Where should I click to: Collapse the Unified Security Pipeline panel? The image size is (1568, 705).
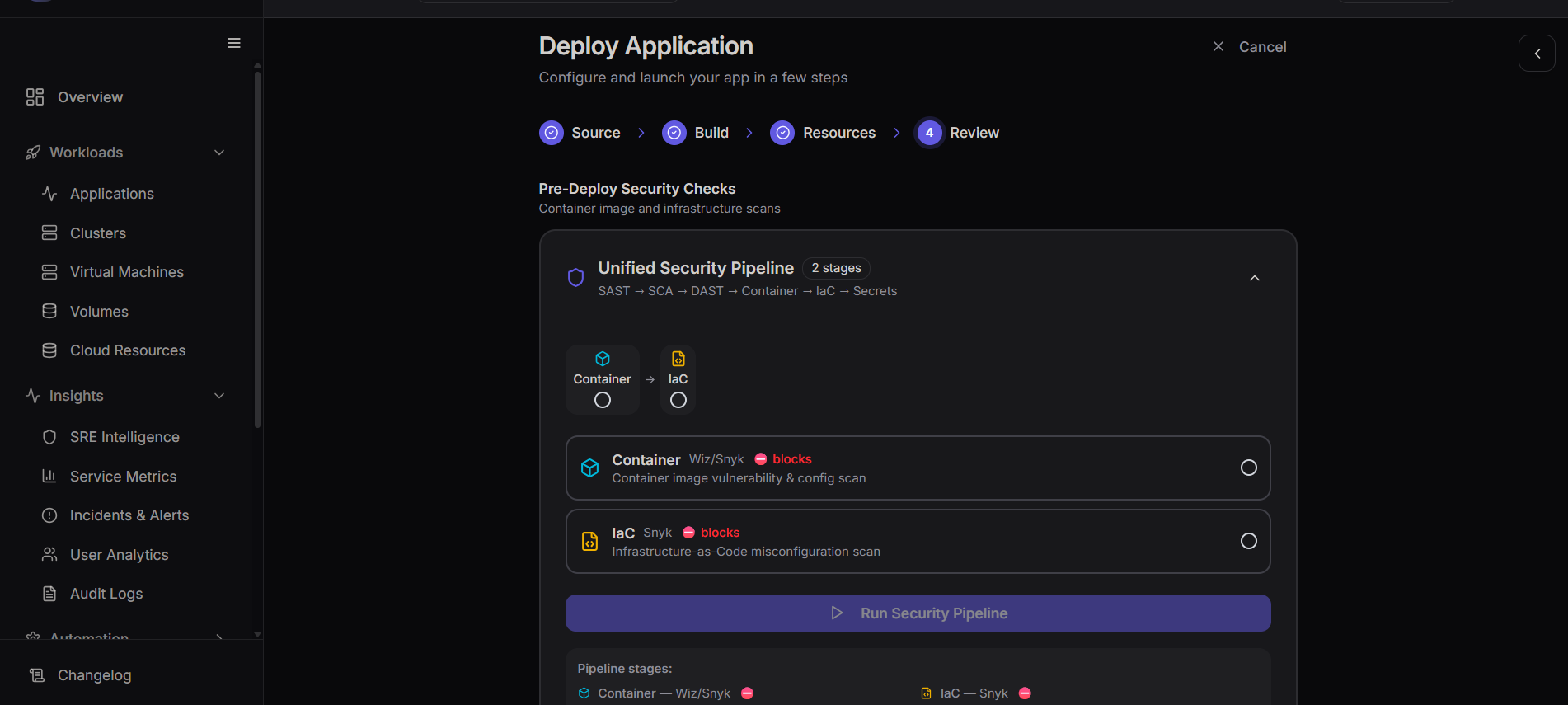(x=1254, y=279)
